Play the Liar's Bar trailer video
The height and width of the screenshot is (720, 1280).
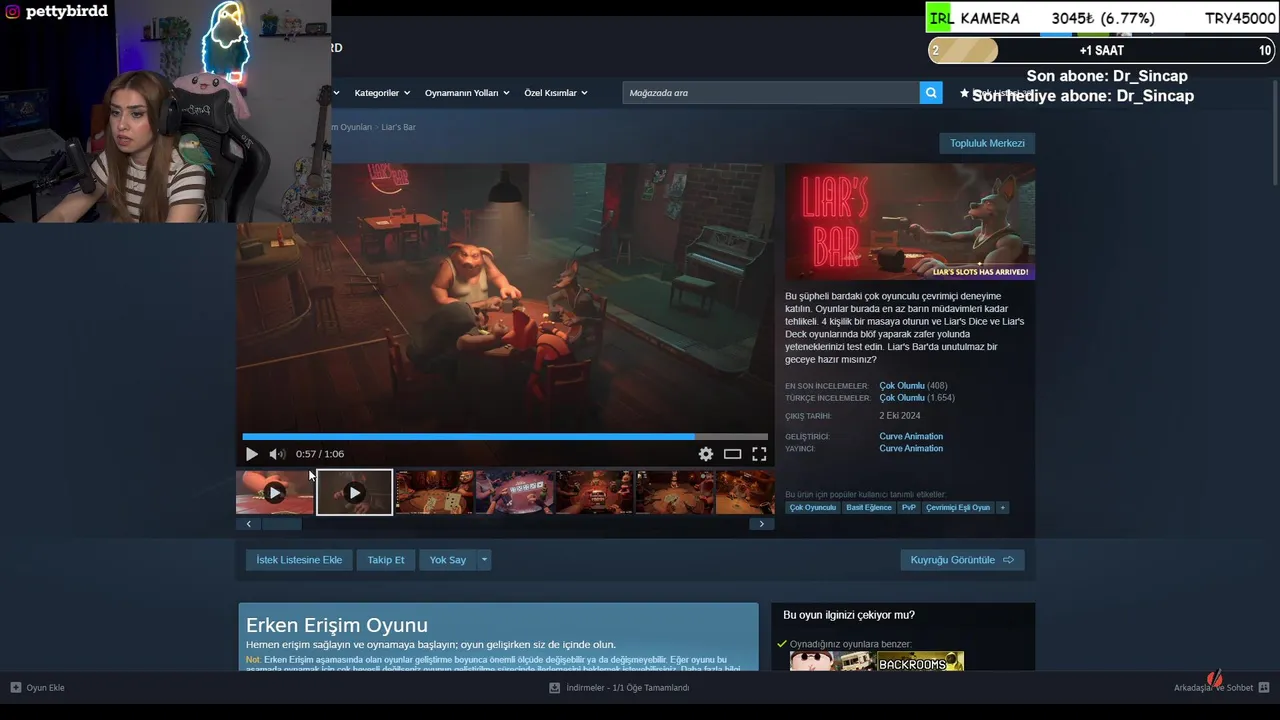[252, 454]
